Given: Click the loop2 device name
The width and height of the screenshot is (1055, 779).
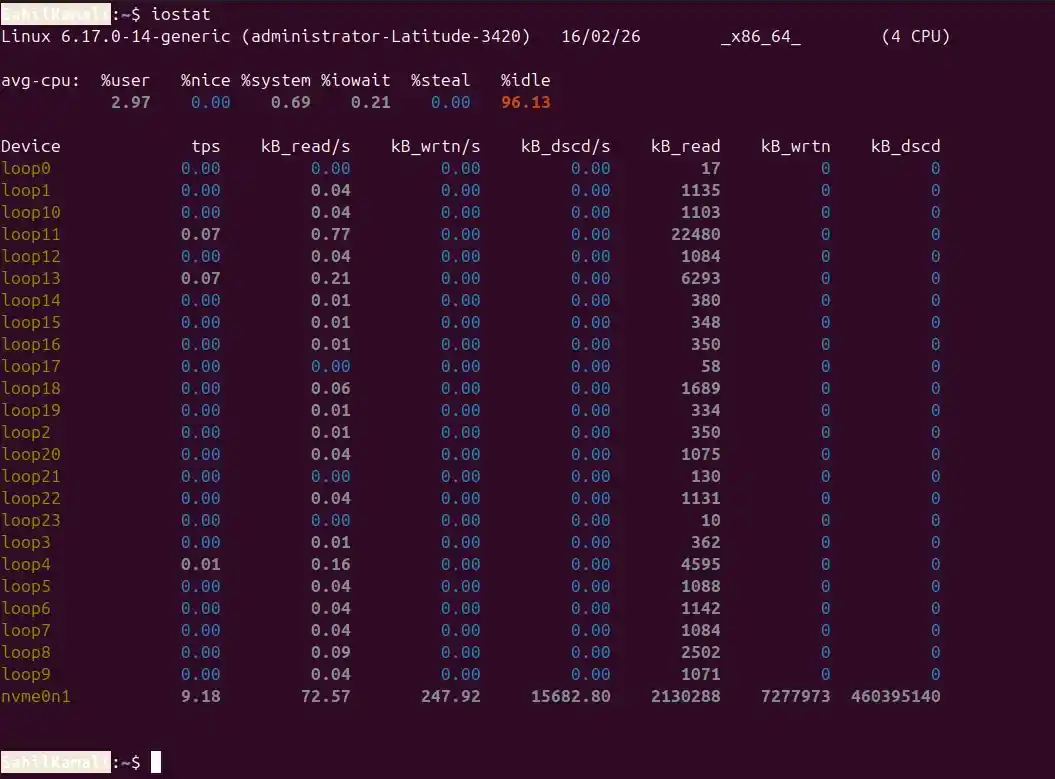Looking at the screenshot, I should tap(26, 433).
